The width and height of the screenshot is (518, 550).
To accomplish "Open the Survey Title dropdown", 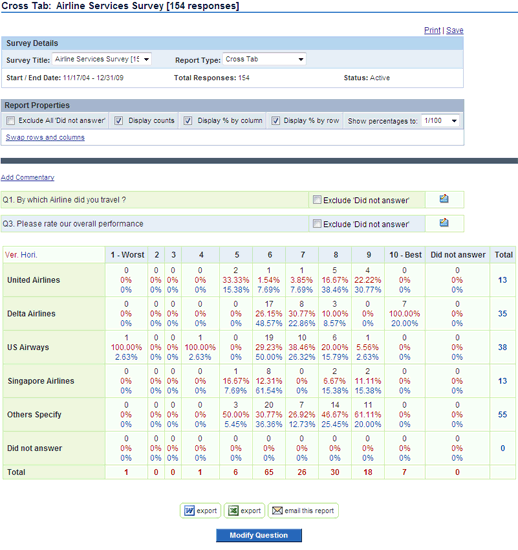I will 102,59.
